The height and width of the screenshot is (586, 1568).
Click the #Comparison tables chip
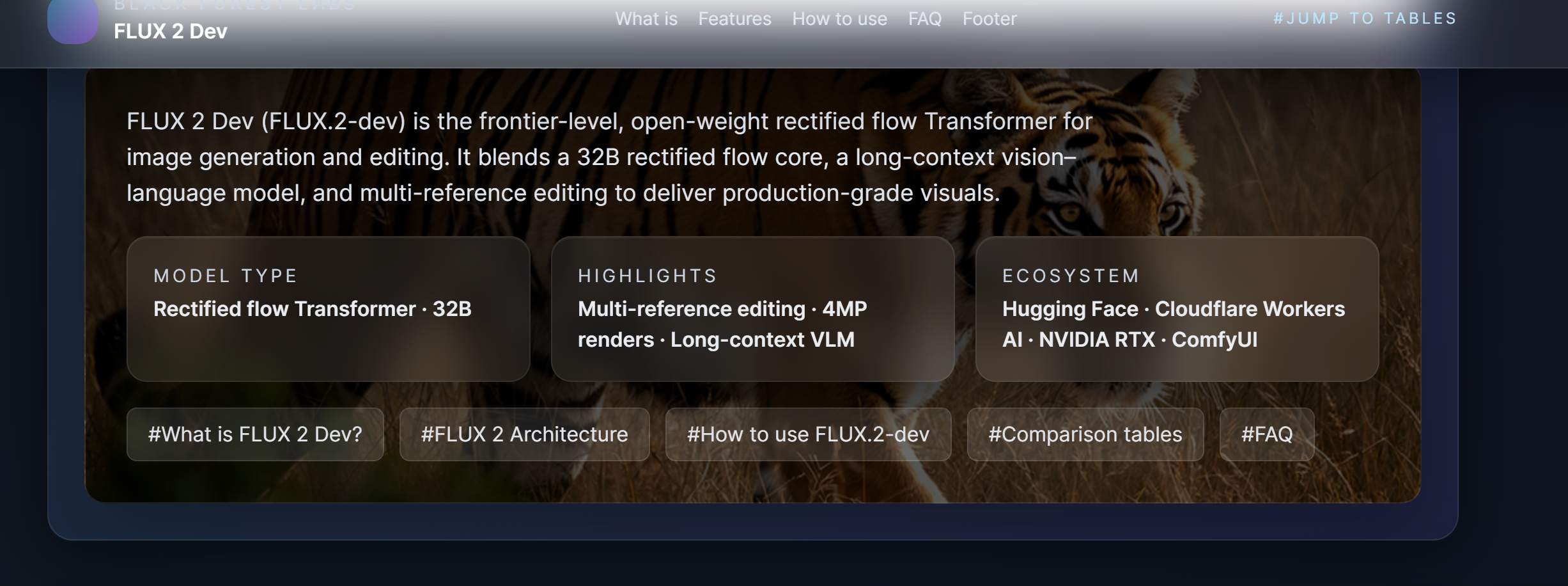(1085, 434)
